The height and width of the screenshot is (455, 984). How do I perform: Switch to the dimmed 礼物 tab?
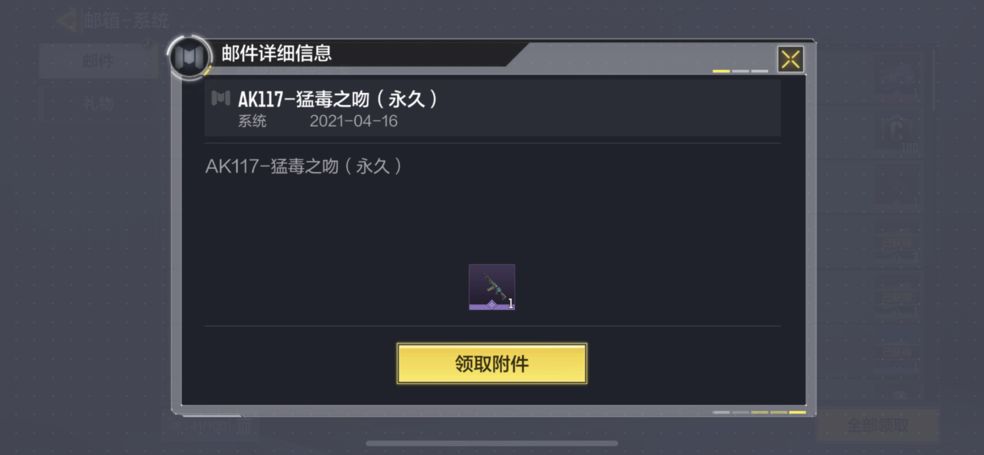pos(99,104)
